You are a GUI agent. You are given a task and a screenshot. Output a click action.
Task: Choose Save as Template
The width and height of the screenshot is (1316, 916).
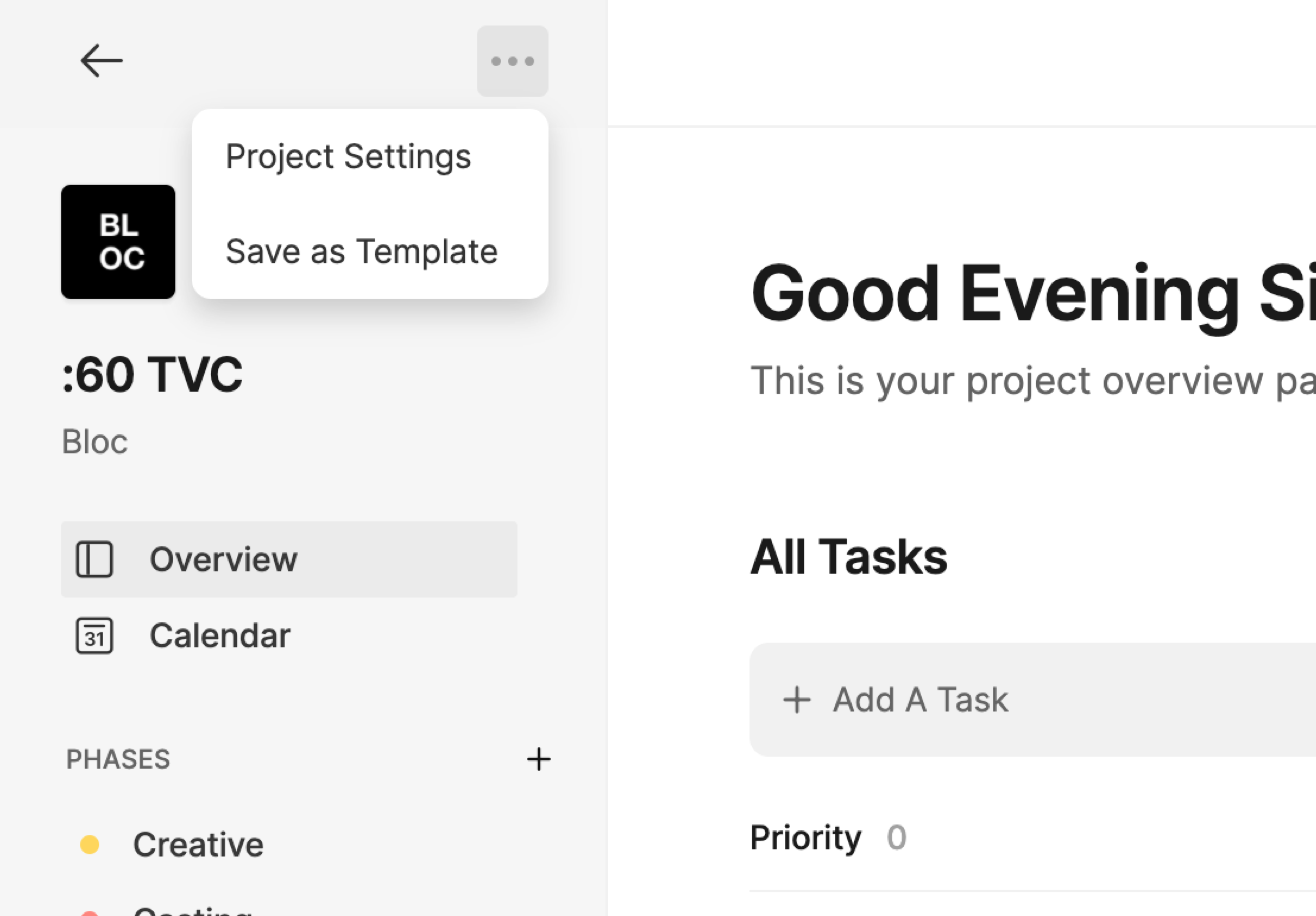click(361, 252)
